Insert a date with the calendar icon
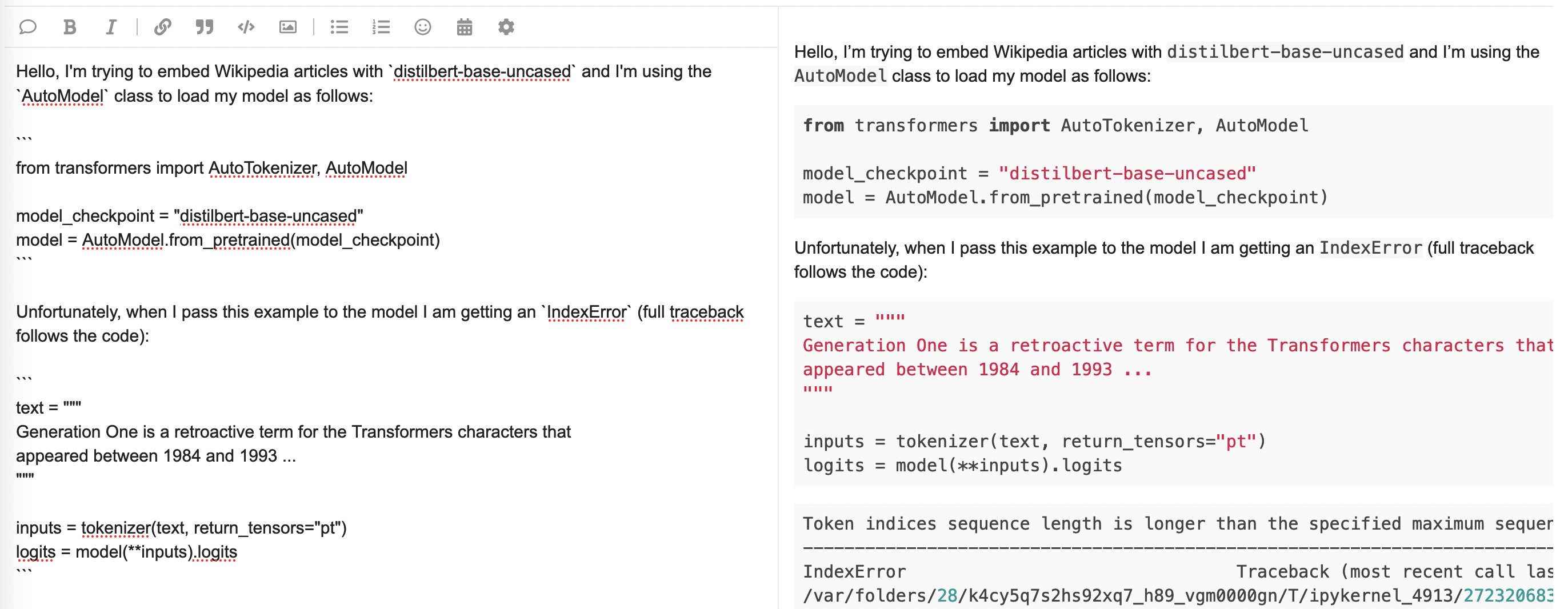Screen dimensions: 1568x609 pos(465,27)
